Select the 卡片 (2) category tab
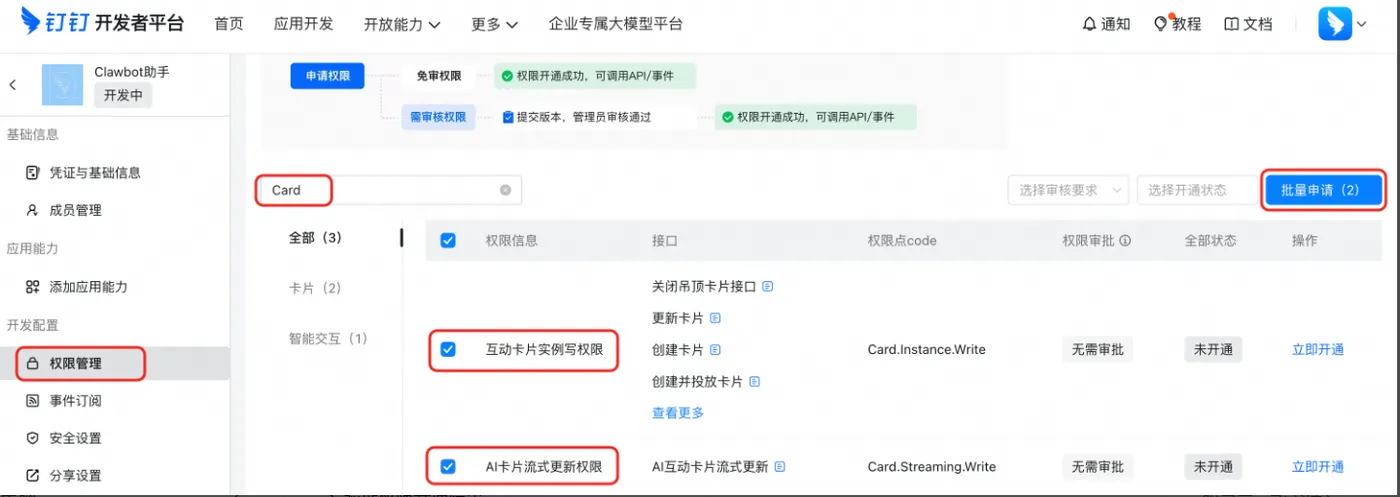 point(315,288)
